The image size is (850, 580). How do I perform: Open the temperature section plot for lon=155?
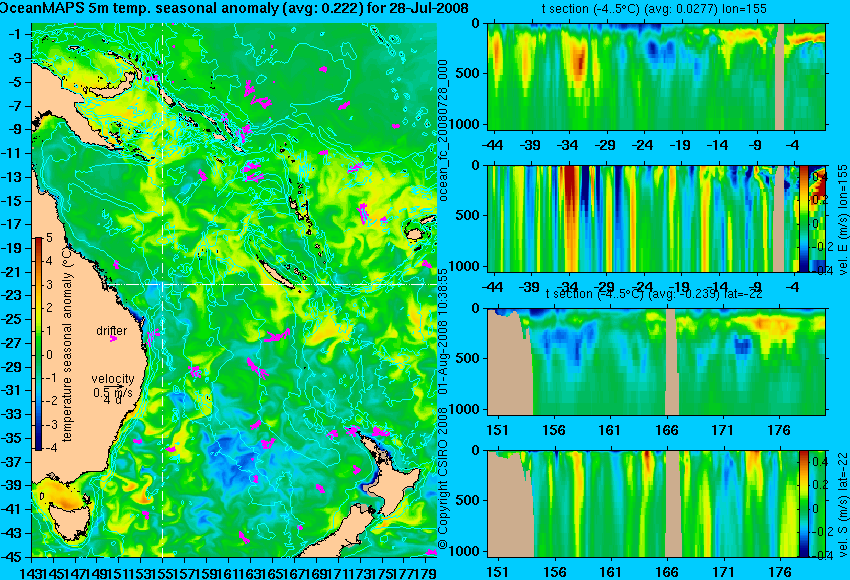click(x=657, y=76)
